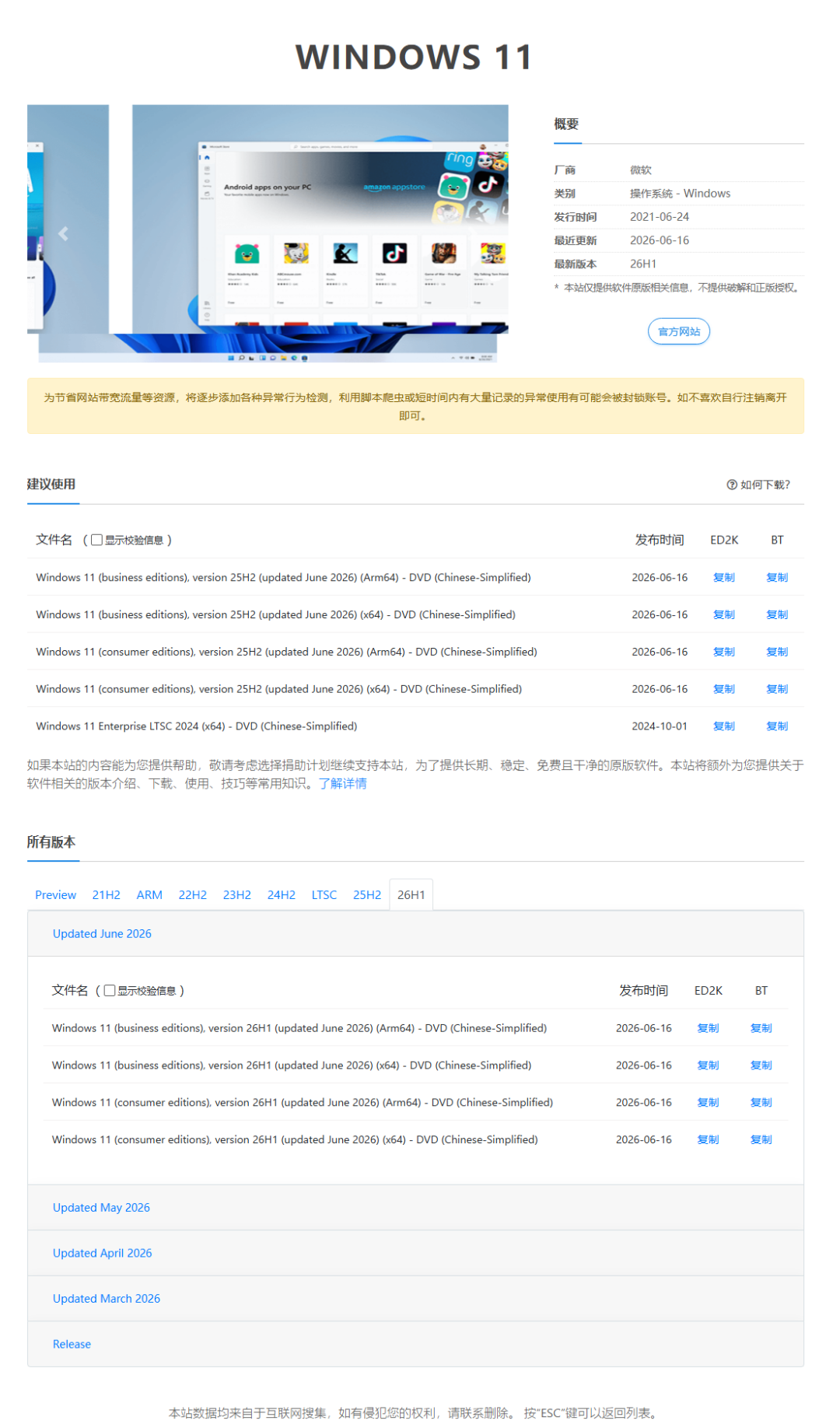Copy BT for 25H2 consumer Arm64
The image size is (840, 1424).
(777, 652)
